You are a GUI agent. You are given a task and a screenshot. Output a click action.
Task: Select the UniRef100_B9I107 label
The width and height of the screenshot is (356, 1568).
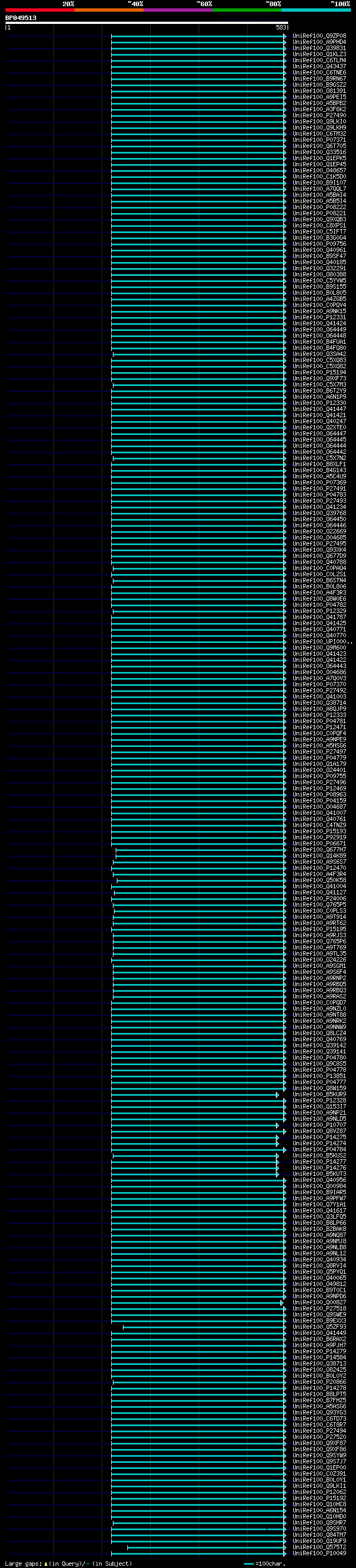pos(319,182)
